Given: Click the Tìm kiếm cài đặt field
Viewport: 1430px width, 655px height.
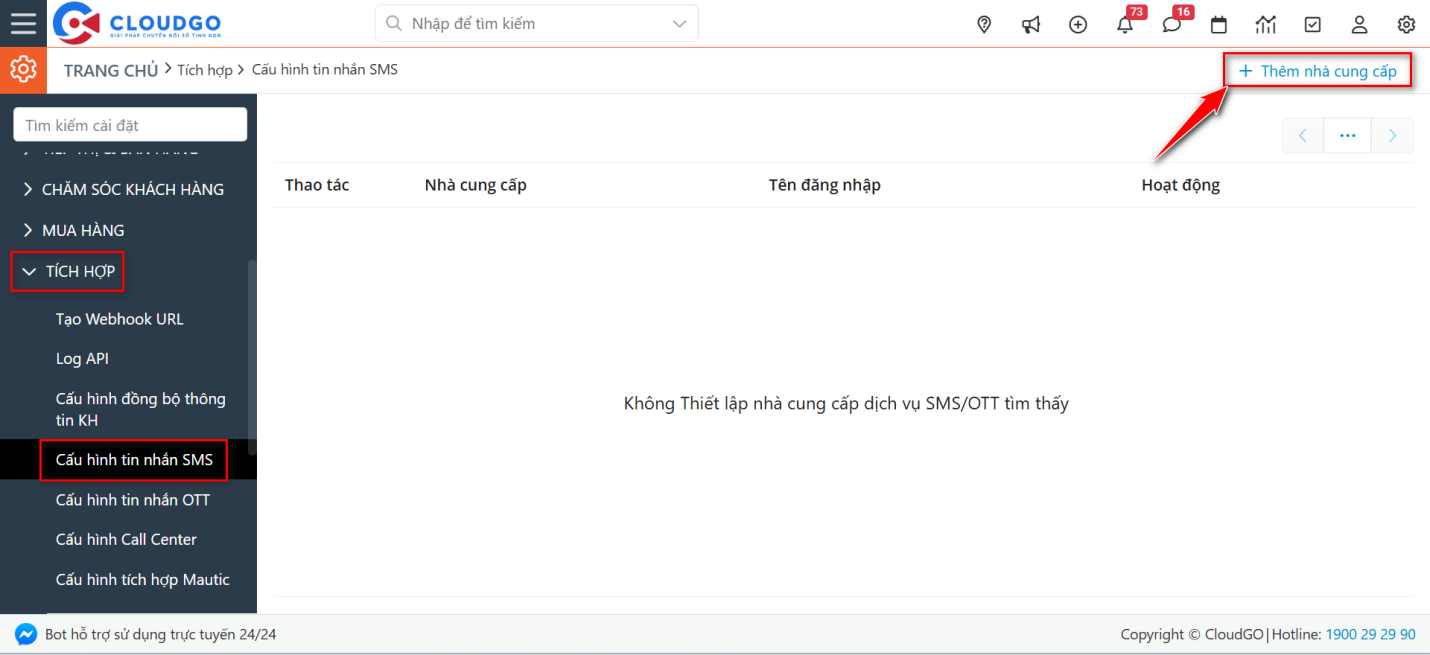Looking at the screenshot, I should click(130, 125).
